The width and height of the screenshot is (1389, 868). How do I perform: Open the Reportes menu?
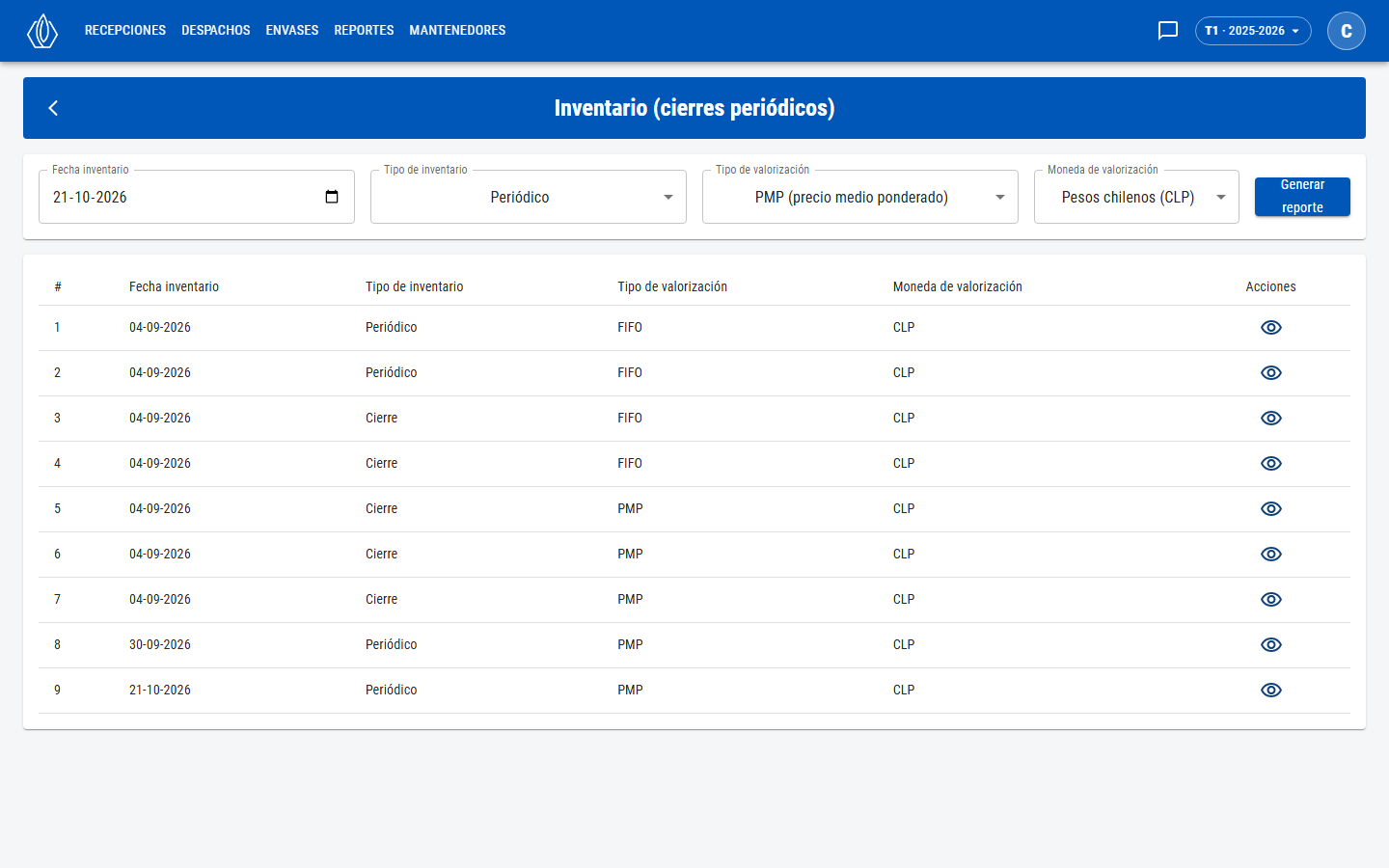(x=364, y=31)
